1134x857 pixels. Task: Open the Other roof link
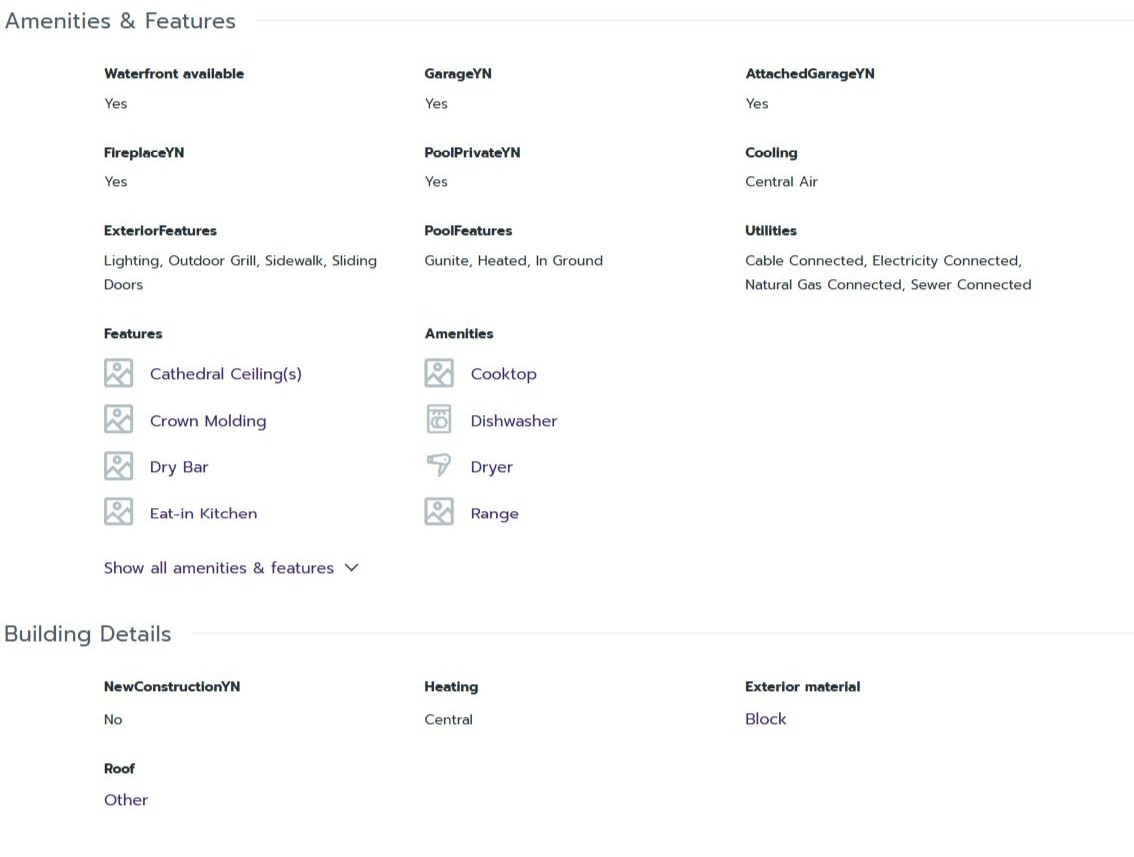tap(126, 800)
